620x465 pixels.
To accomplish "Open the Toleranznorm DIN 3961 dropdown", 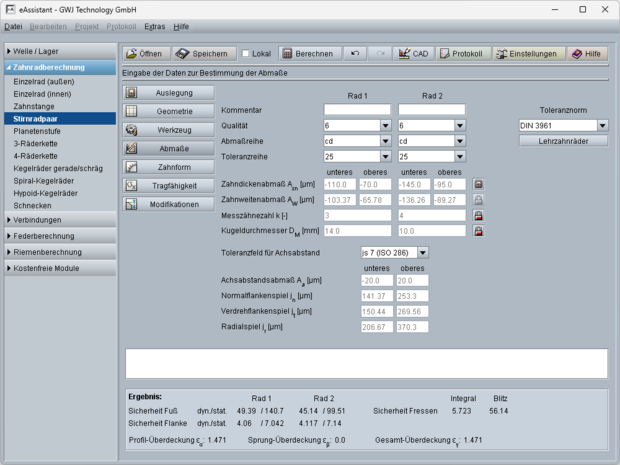I will [x=602, y=126].
